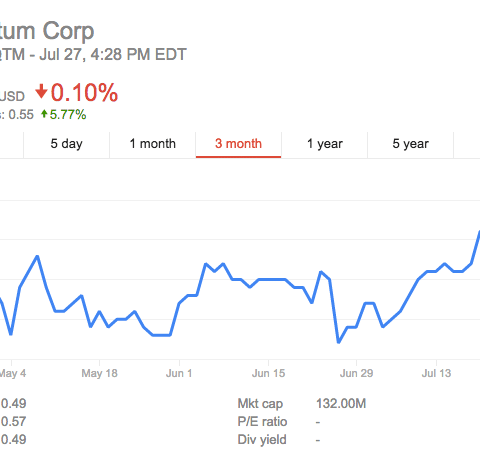Click the Jun 1 axis label

179,373
